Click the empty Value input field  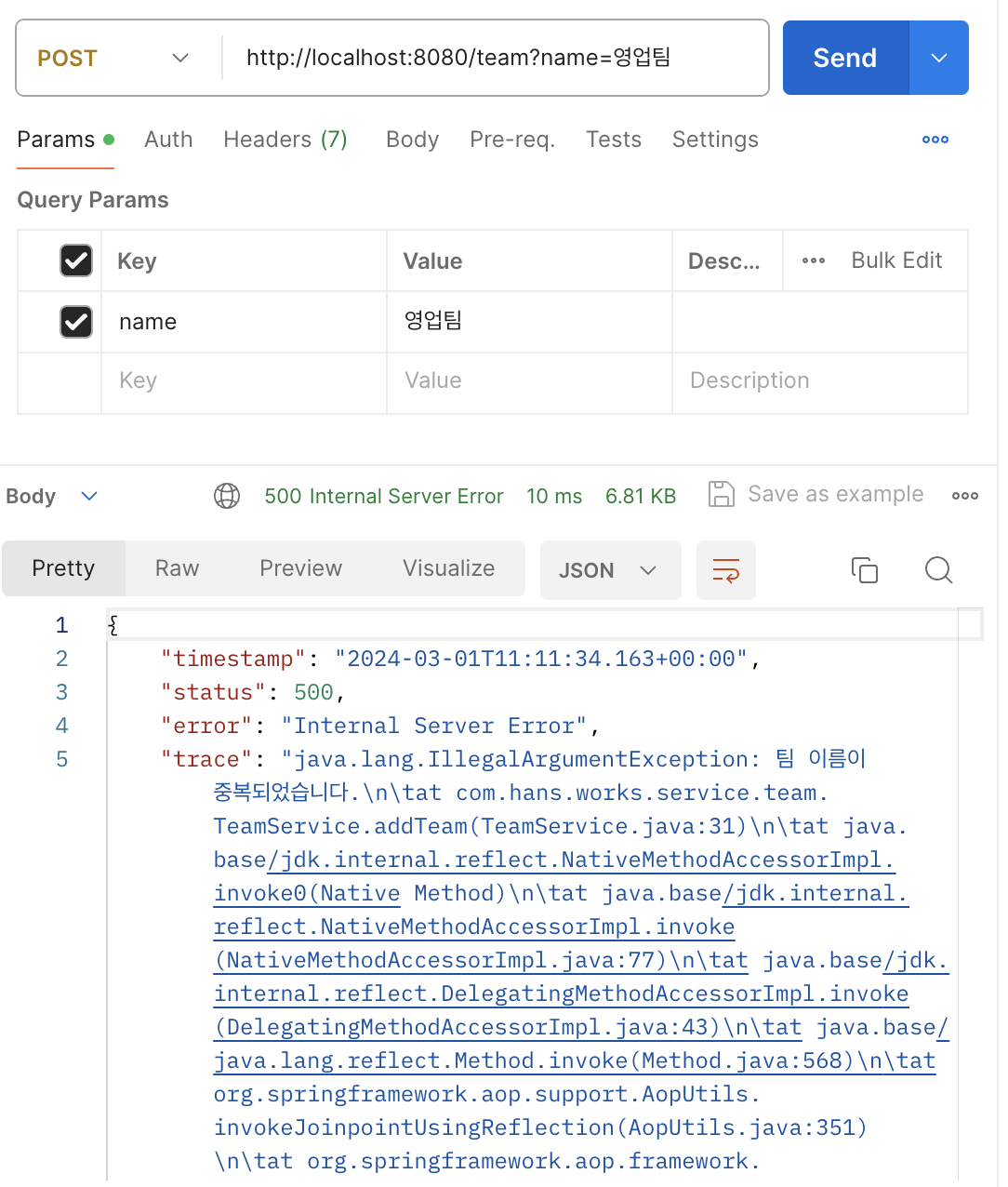point(529,380)
